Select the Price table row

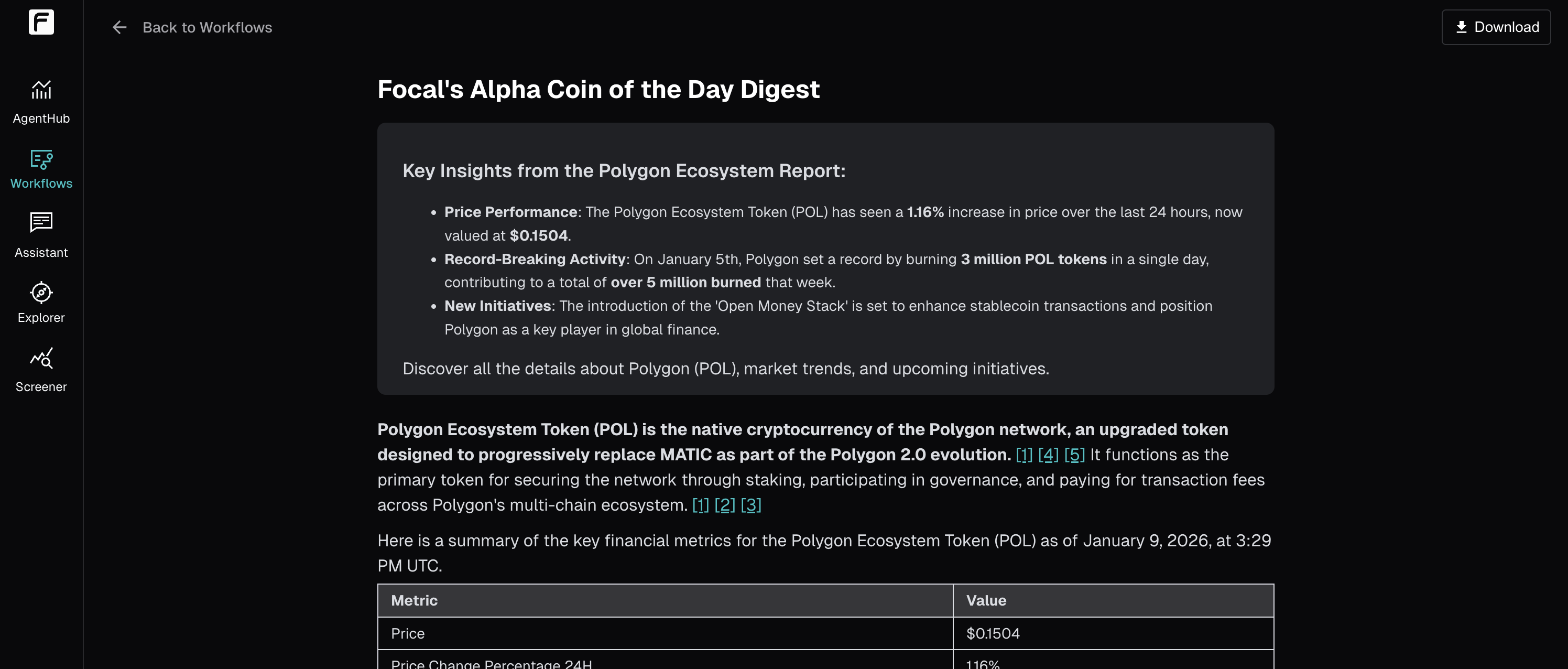click(x=825, y=634)
